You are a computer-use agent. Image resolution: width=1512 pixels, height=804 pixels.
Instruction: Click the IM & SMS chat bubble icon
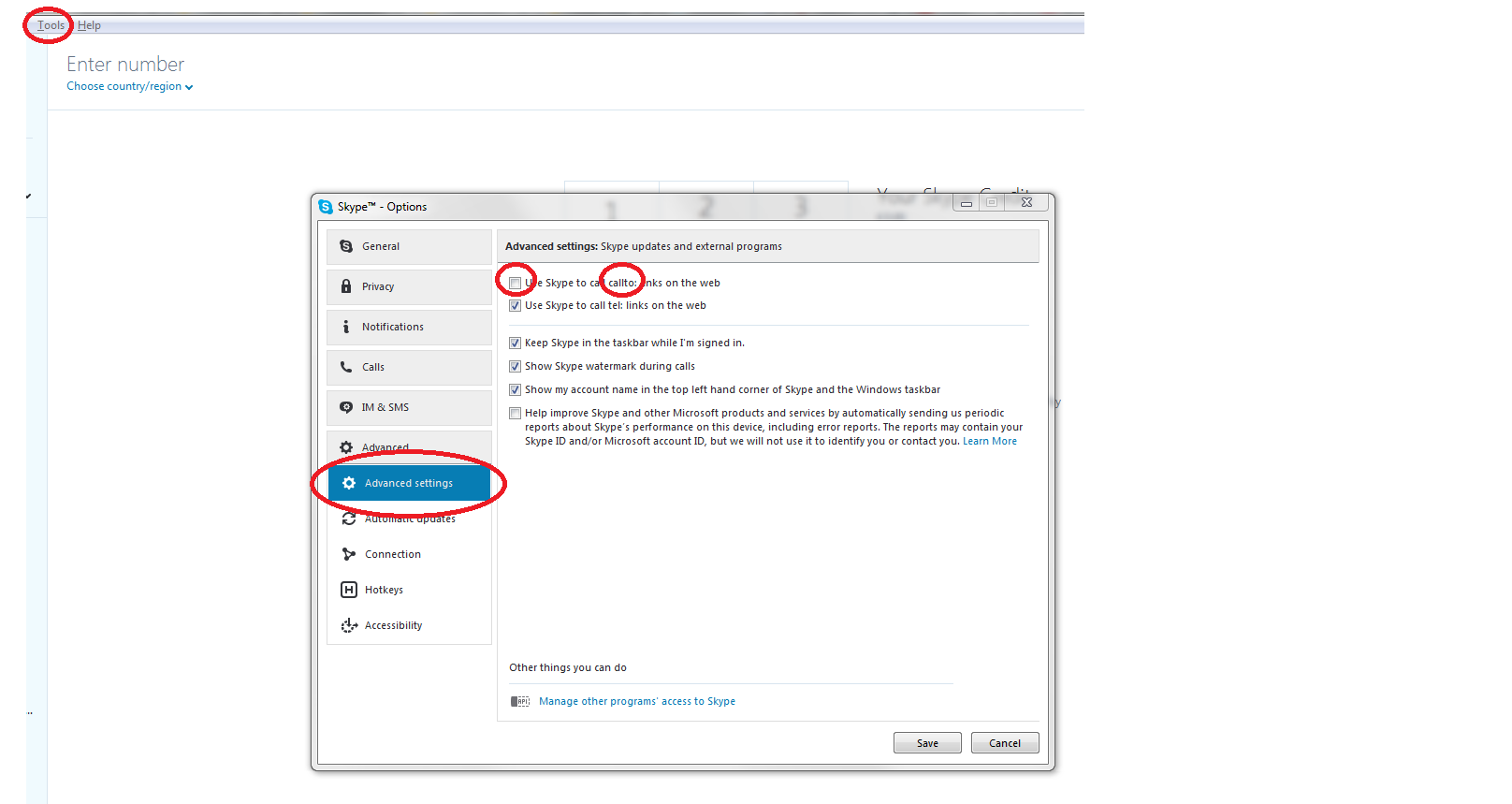tap(346, 407)
